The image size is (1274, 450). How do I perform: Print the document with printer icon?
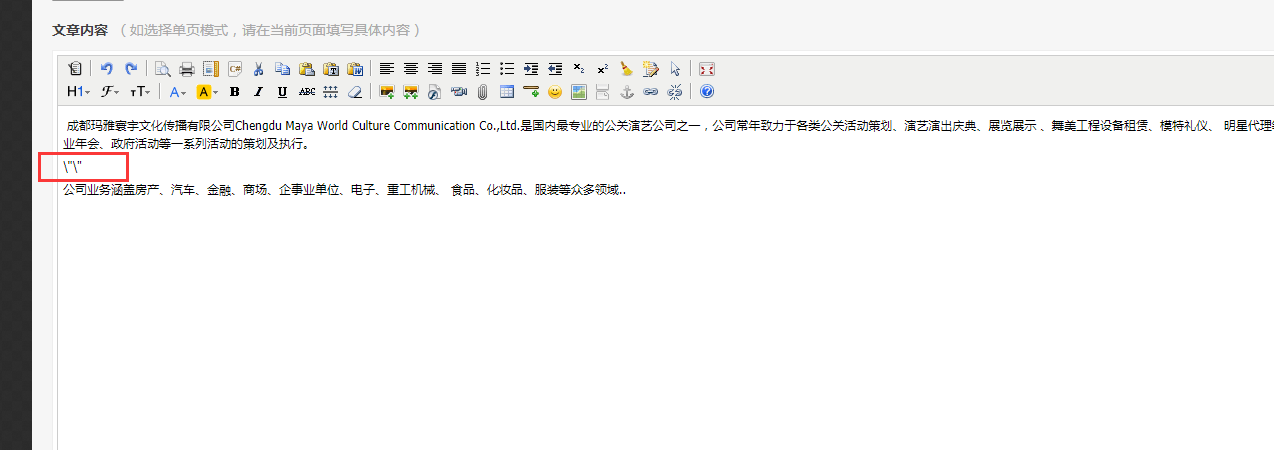pos(186,69)
